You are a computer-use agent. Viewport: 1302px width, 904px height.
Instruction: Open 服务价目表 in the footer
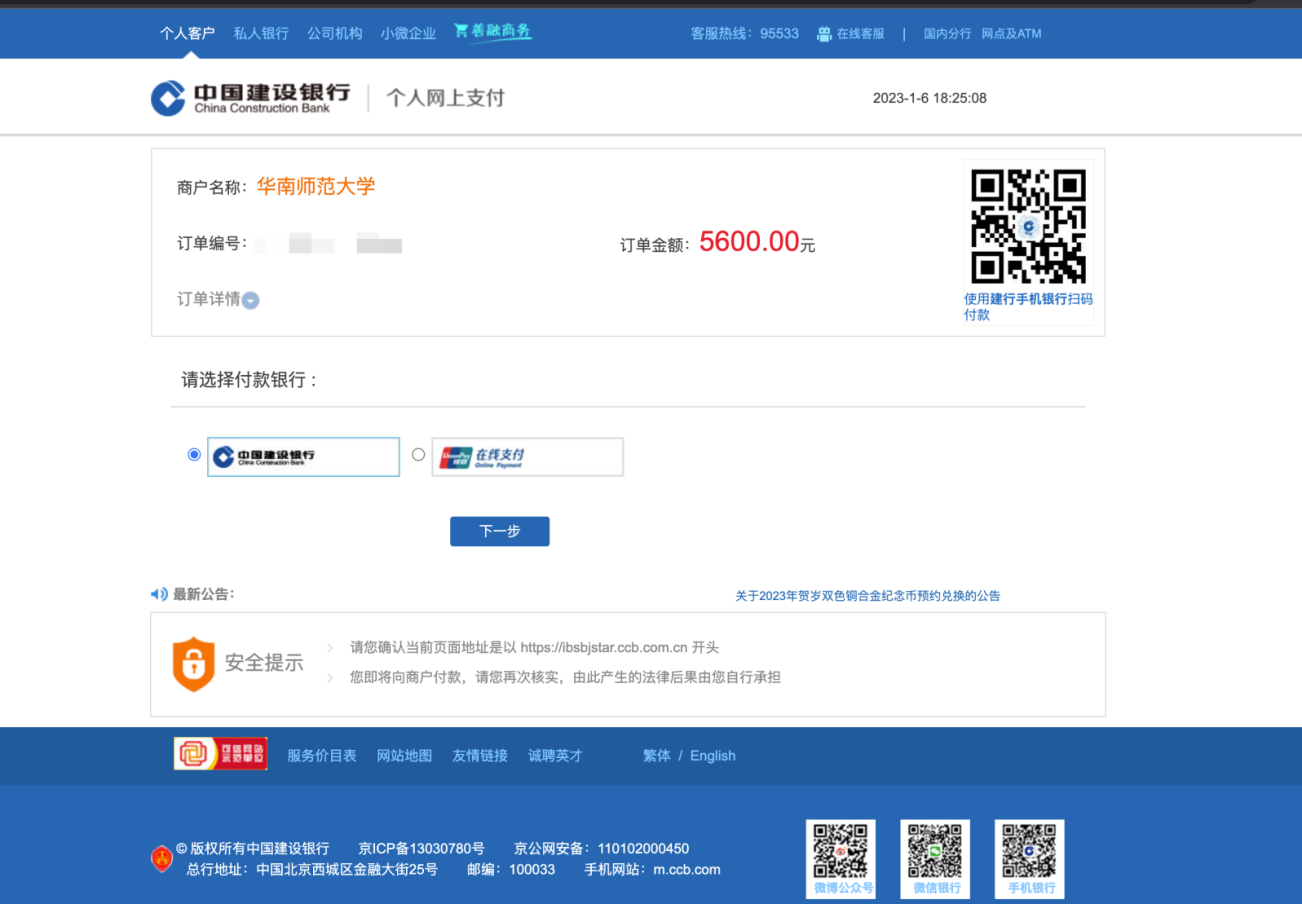pos(321,756)
